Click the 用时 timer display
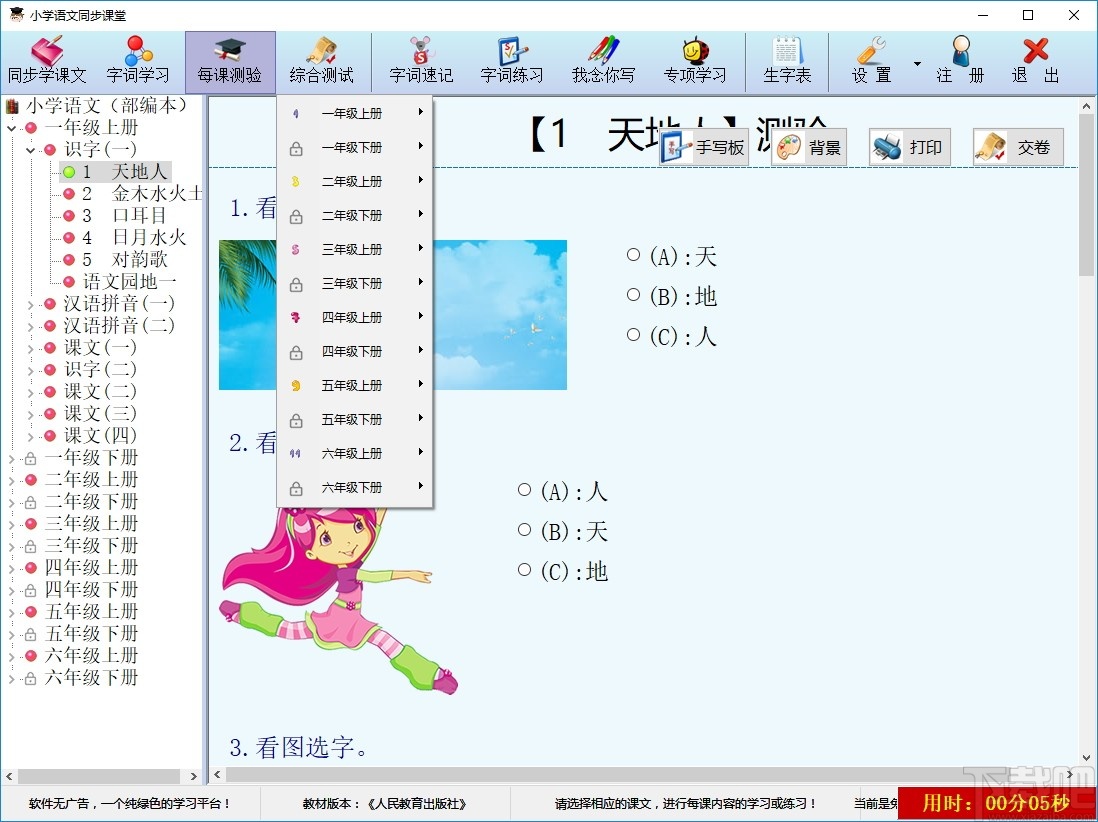This screenshot has width=1098, height=822. pos(996,802)
